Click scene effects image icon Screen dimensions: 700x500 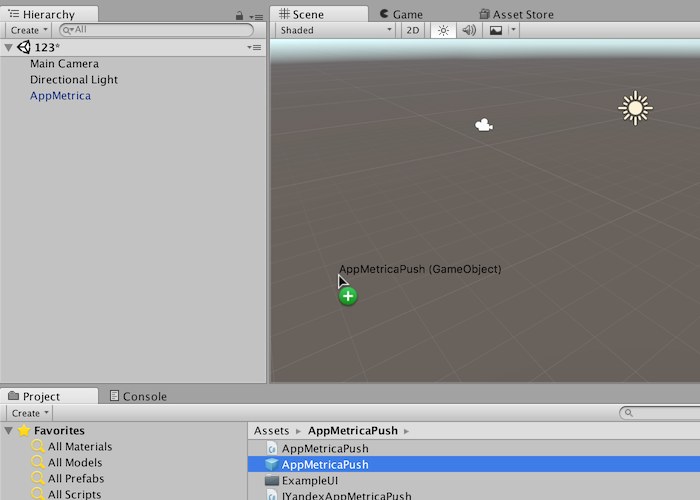[x=496, y=30]
